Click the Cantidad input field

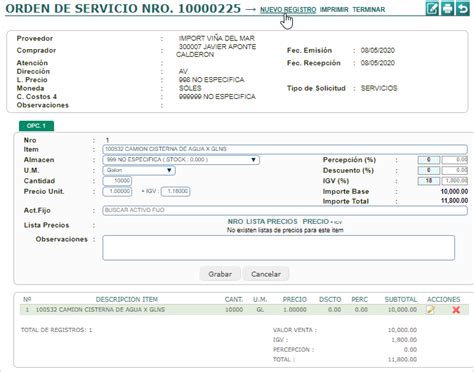pyautogui.click(x=117, y=181)
